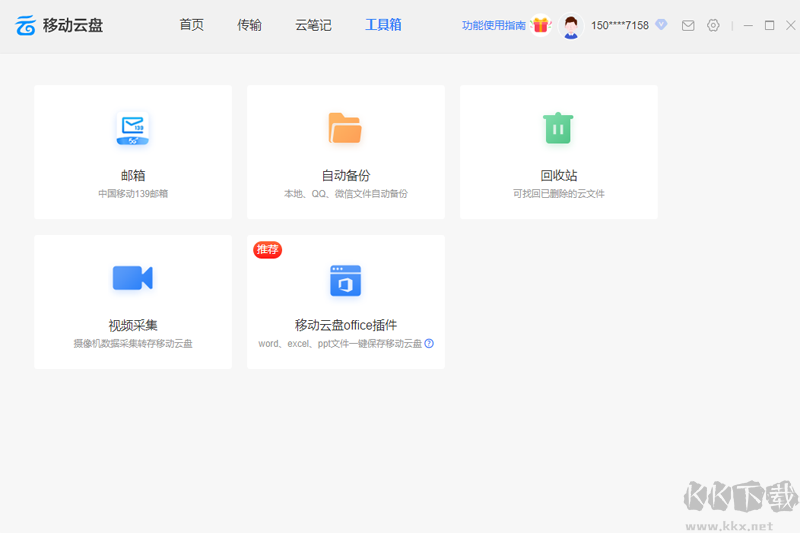Click the 移动云盘 app name text
The width and height of the screenshot is (800, 533).
pyautogui.click(x=73, y=25)
